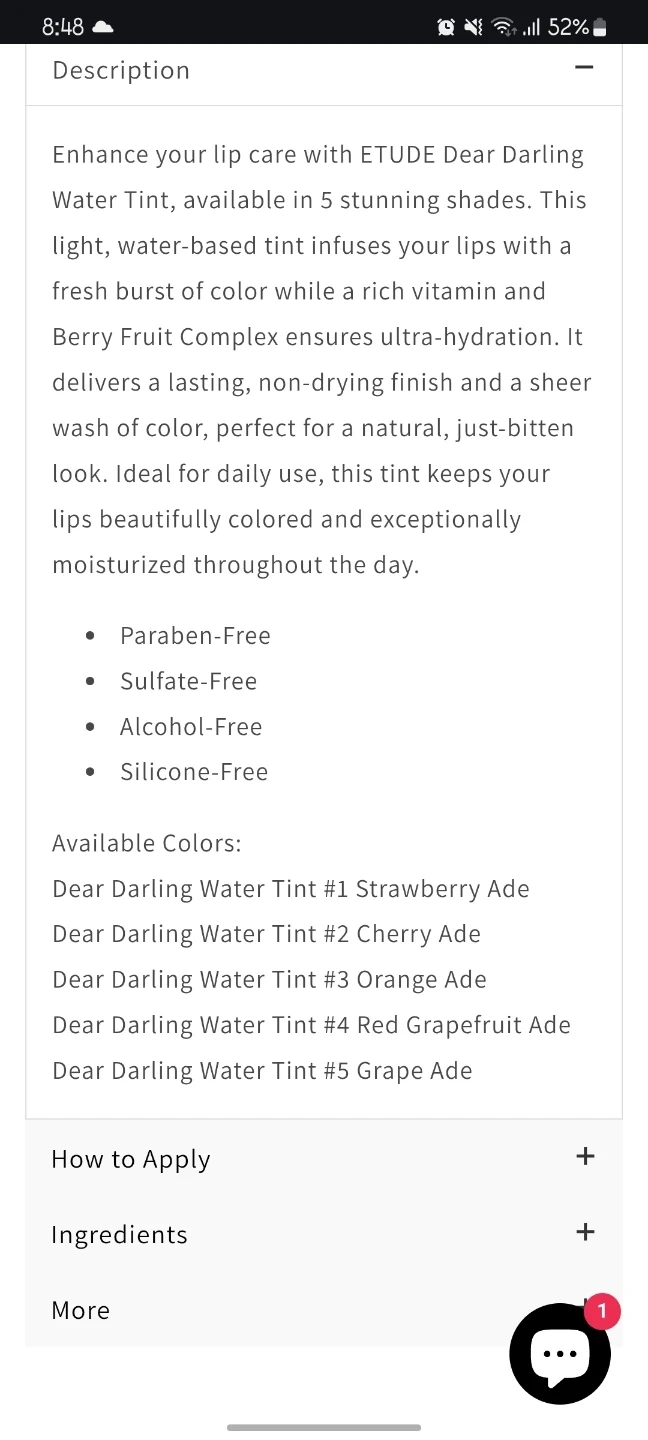Image resolution: width=648 pixels, height=1440 pixels.
Task: Collapse the Description section minus icon
Action: tap(585, 68)
